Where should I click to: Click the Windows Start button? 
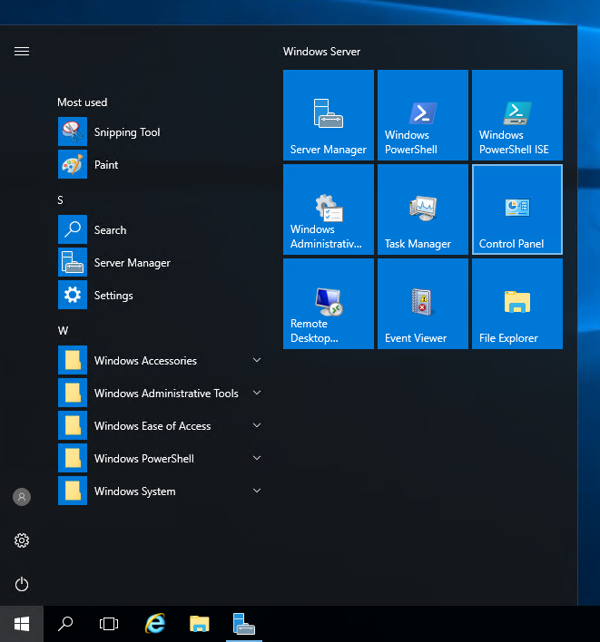pyautogui.click(x=22, y=624)
